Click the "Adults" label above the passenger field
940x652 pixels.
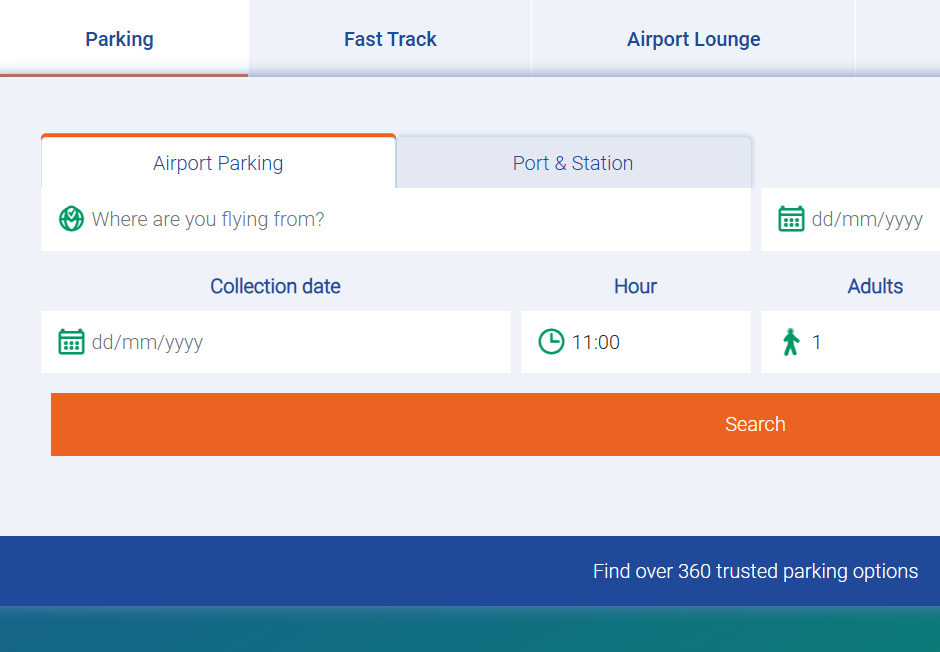pos(875,287)
